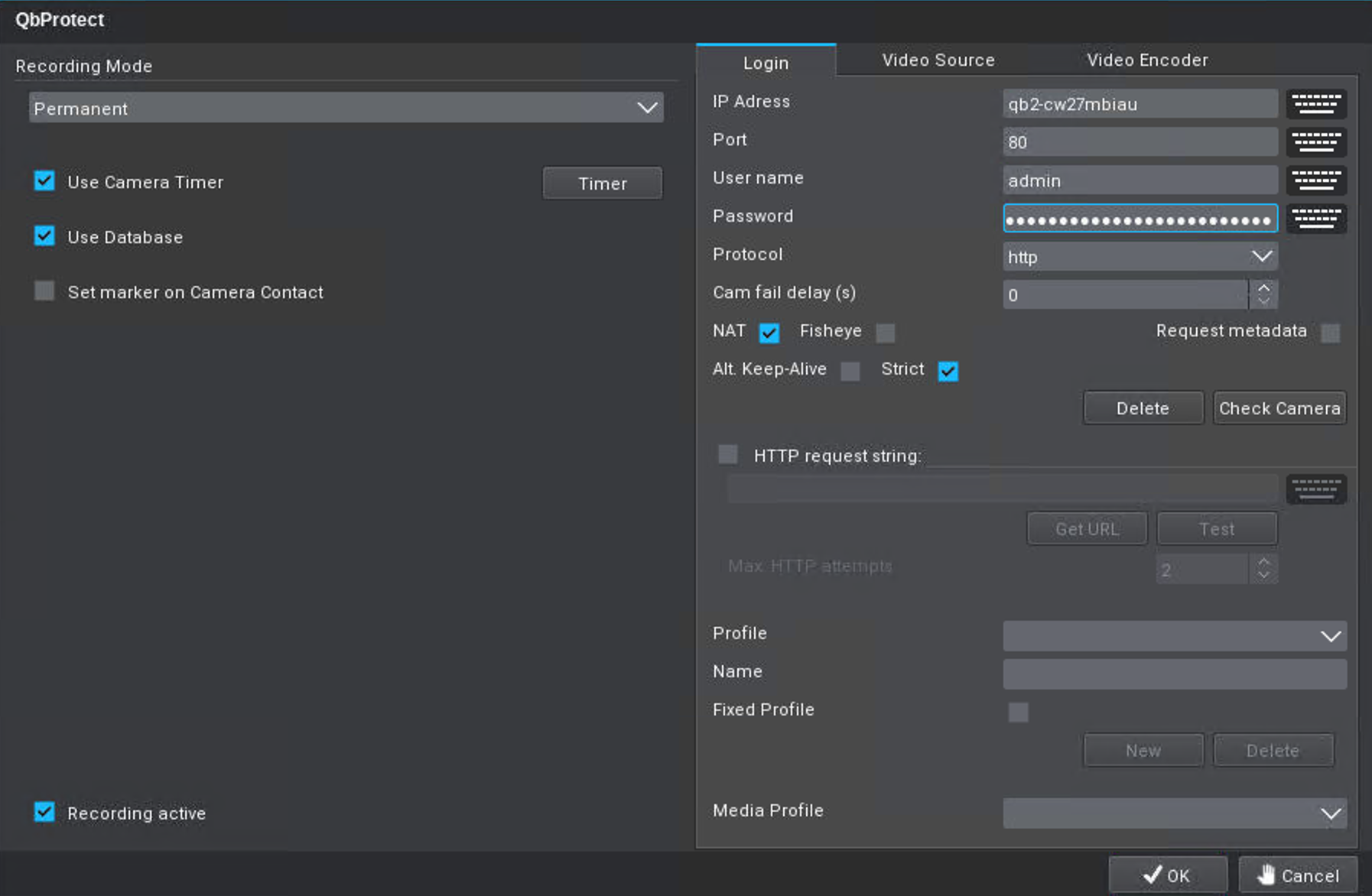
Task: Toggle the Use Camera Timer checkbox
Action: coord(44,181)
